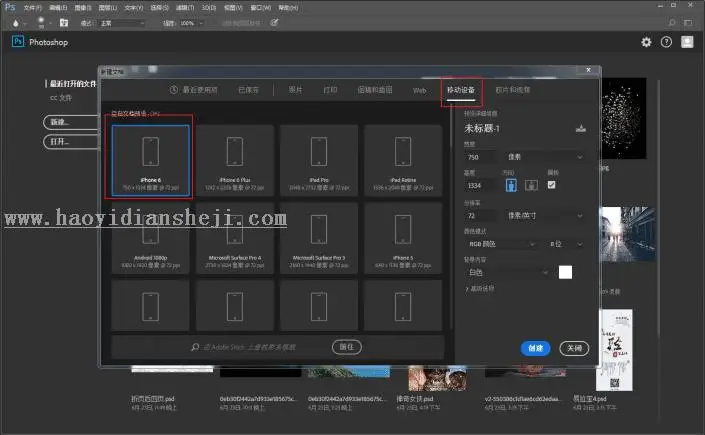Click the 关闭 button
This screenshot has height=435, width=705.
574,348
